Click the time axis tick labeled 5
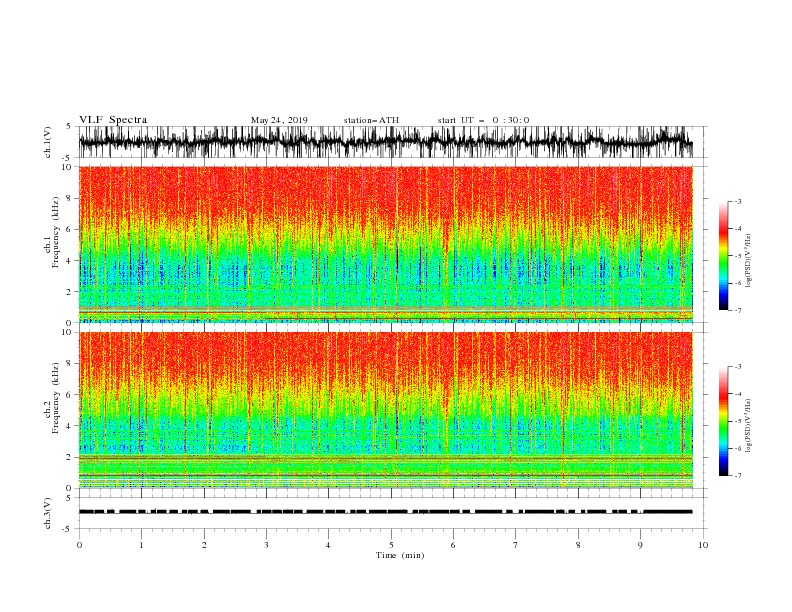Image resolution: width=792 pixels, height=612 pixels. click(391, 545)
